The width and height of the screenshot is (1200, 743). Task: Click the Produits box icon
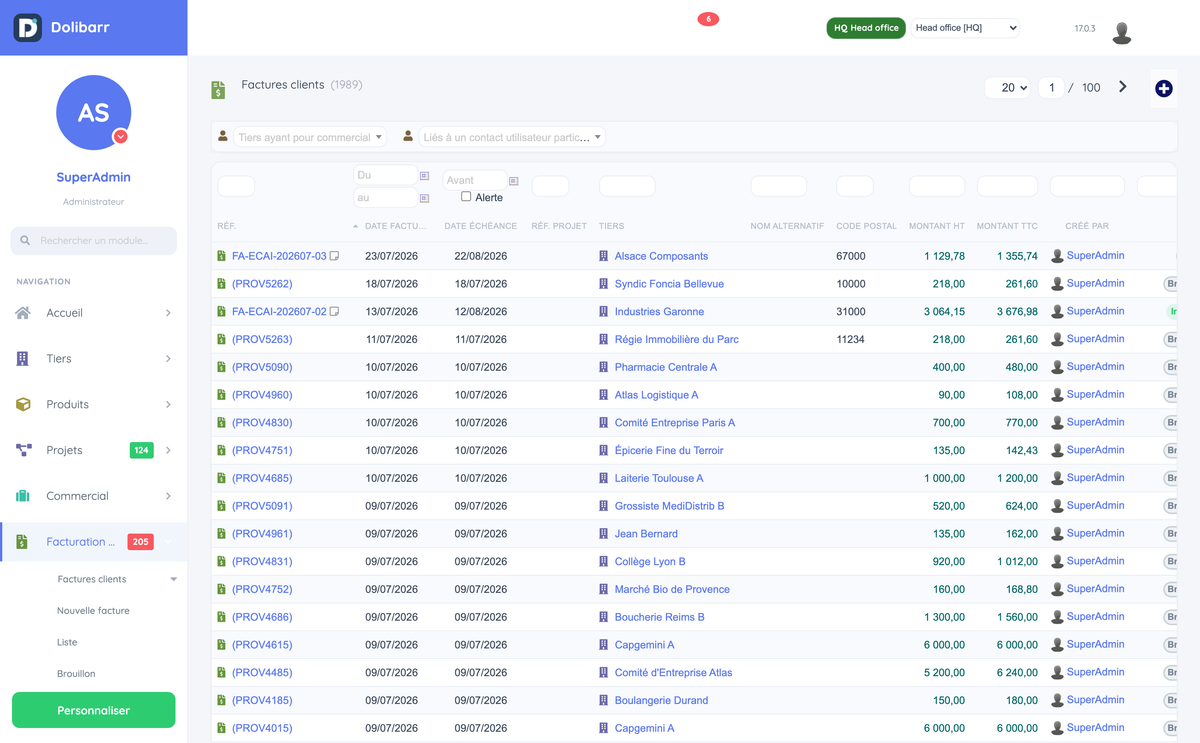click(23, 405)
